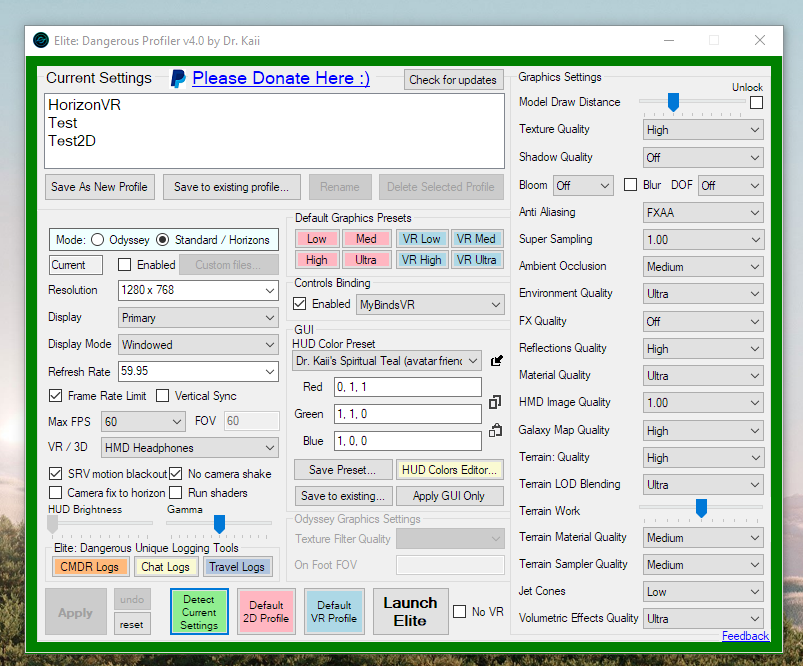Open the Ambient Occlusion dropdown

coord(703,267)
